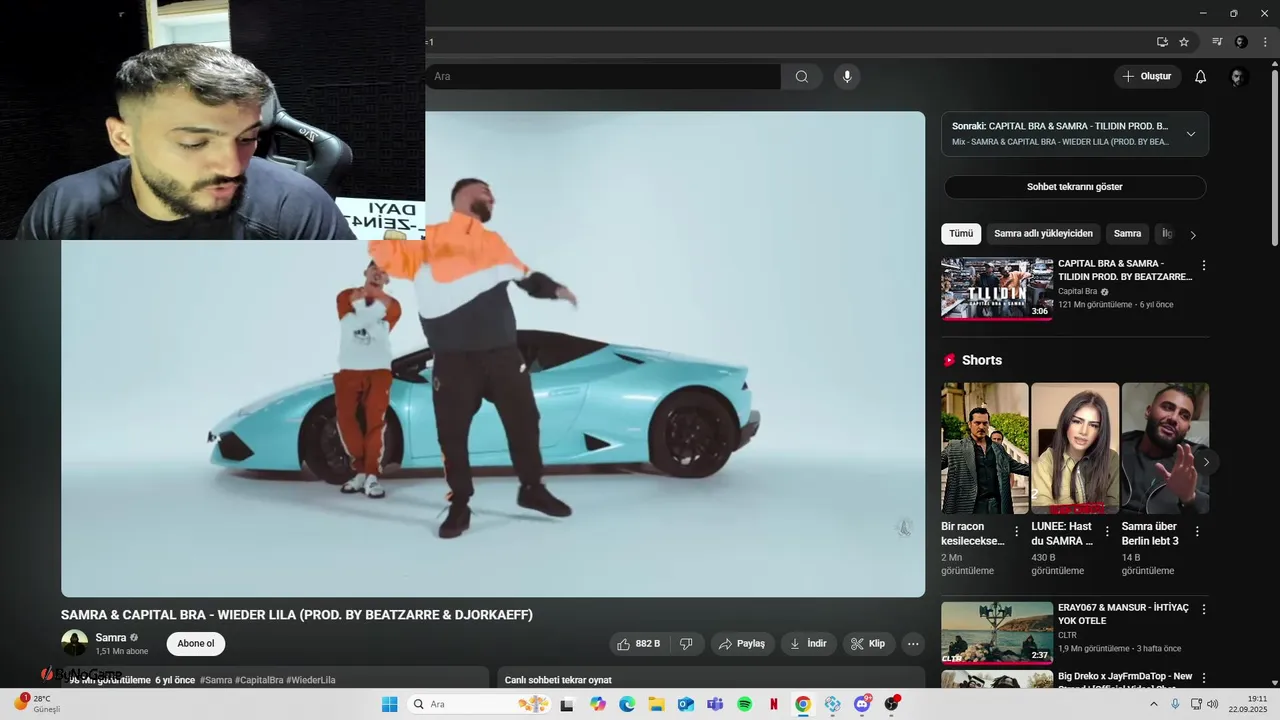This screenshot has width=1280, height=720.
Task: Open options for ERAY067 video
Action: (1204, 609)
